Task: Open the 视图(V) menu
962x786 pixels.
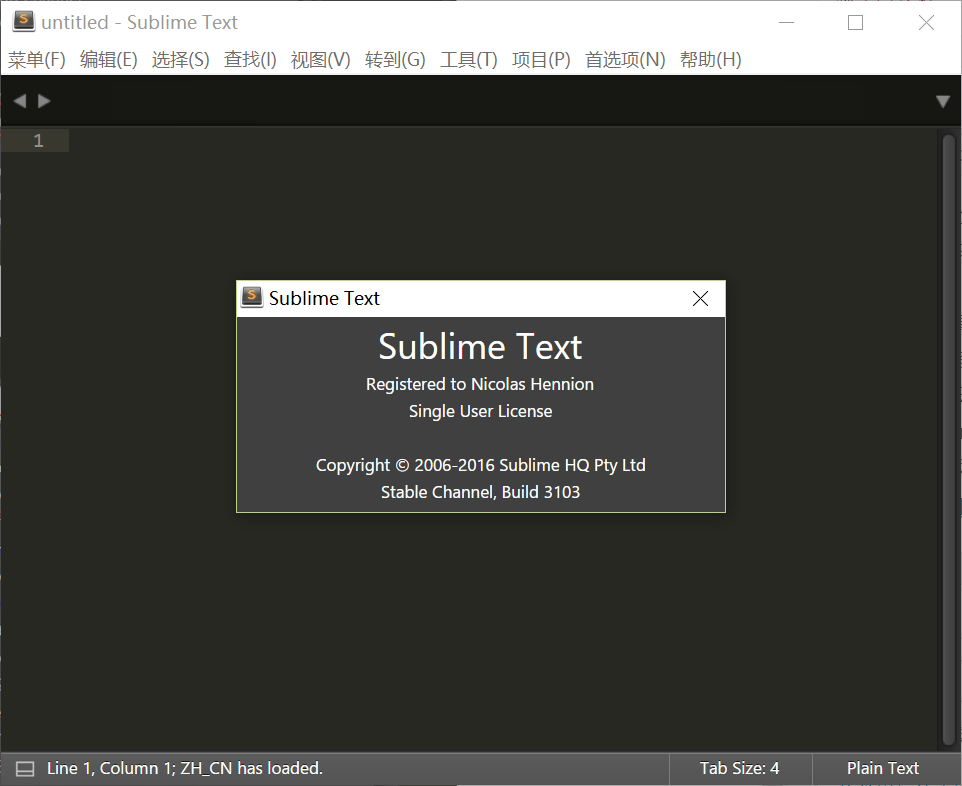Action: point(320,60)
